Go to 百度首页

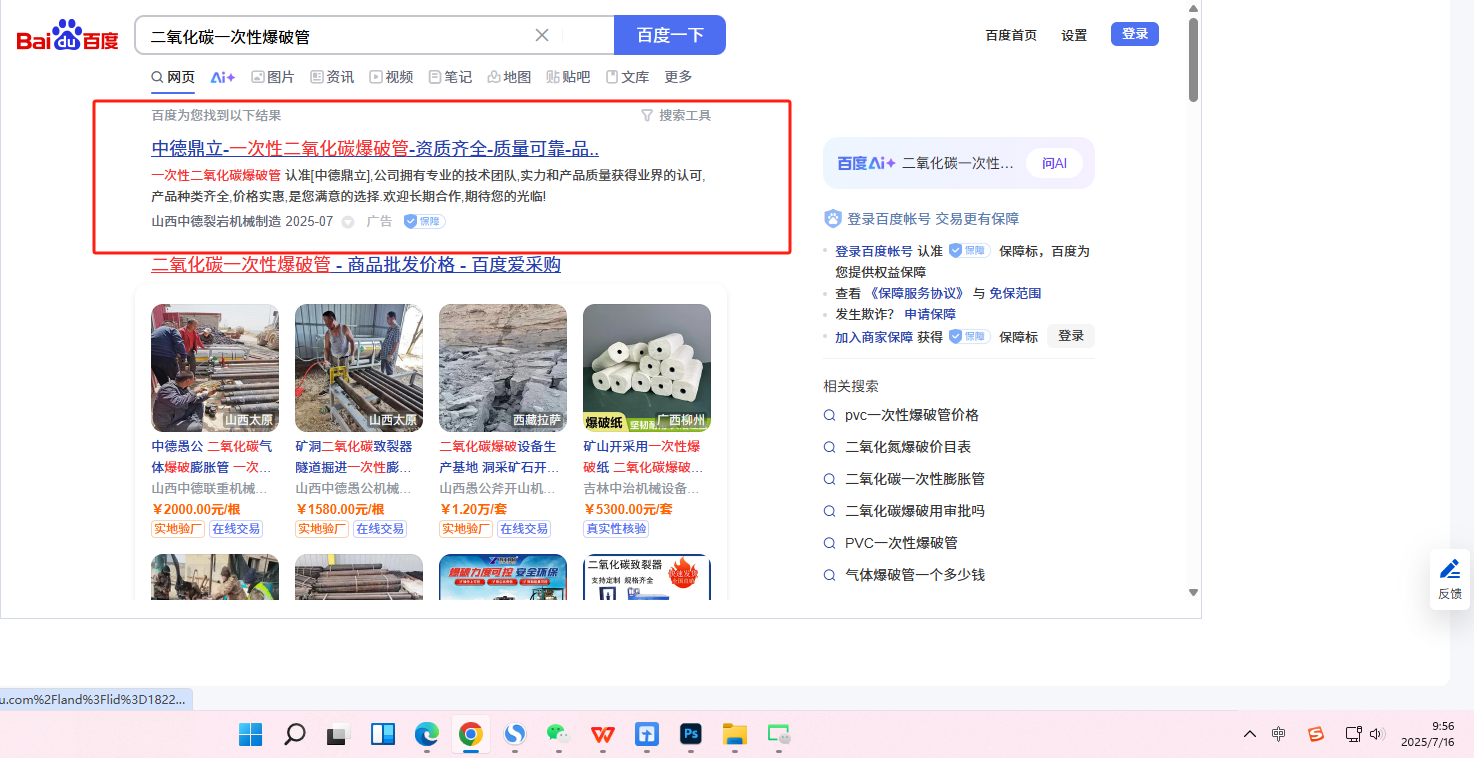coord(1011,35)
